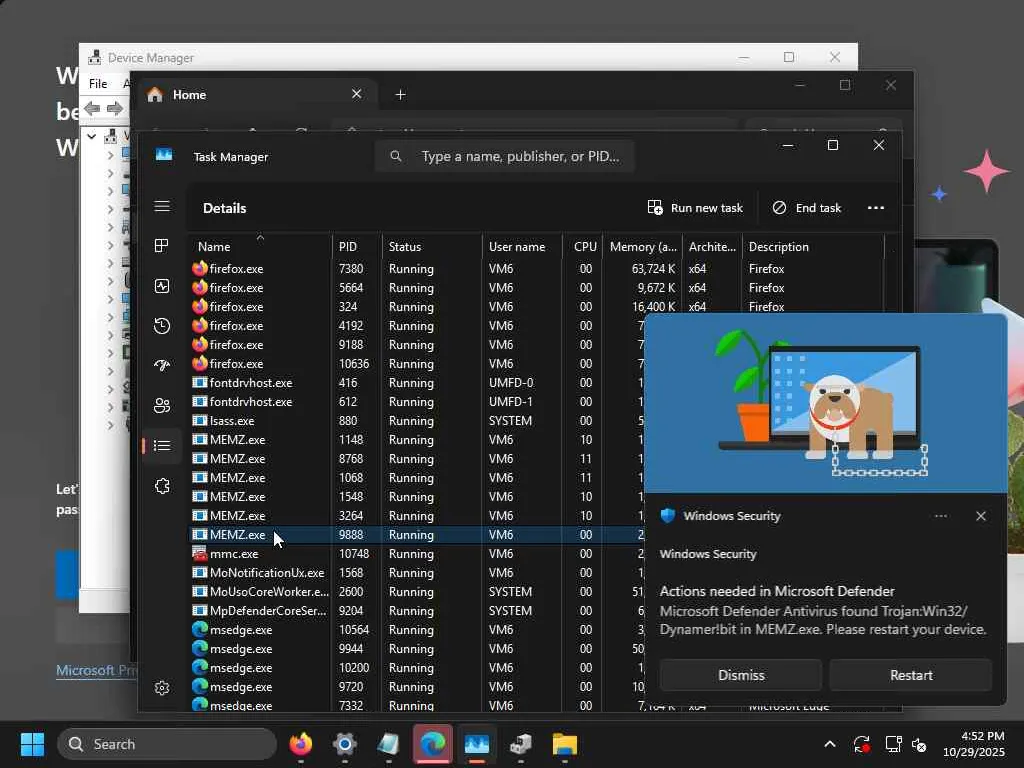Sort by CPU column header
1024x768 pixels.
585,247
